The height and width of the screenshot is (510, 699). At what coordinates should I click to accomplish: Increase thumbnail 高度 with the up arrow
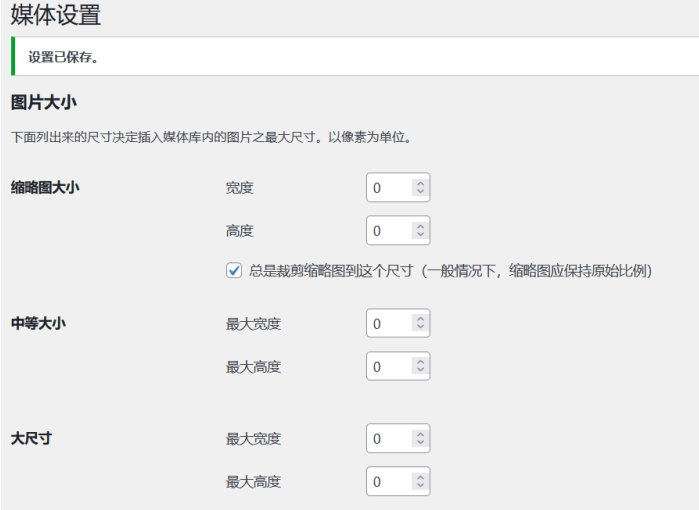(x=420, y=226)
